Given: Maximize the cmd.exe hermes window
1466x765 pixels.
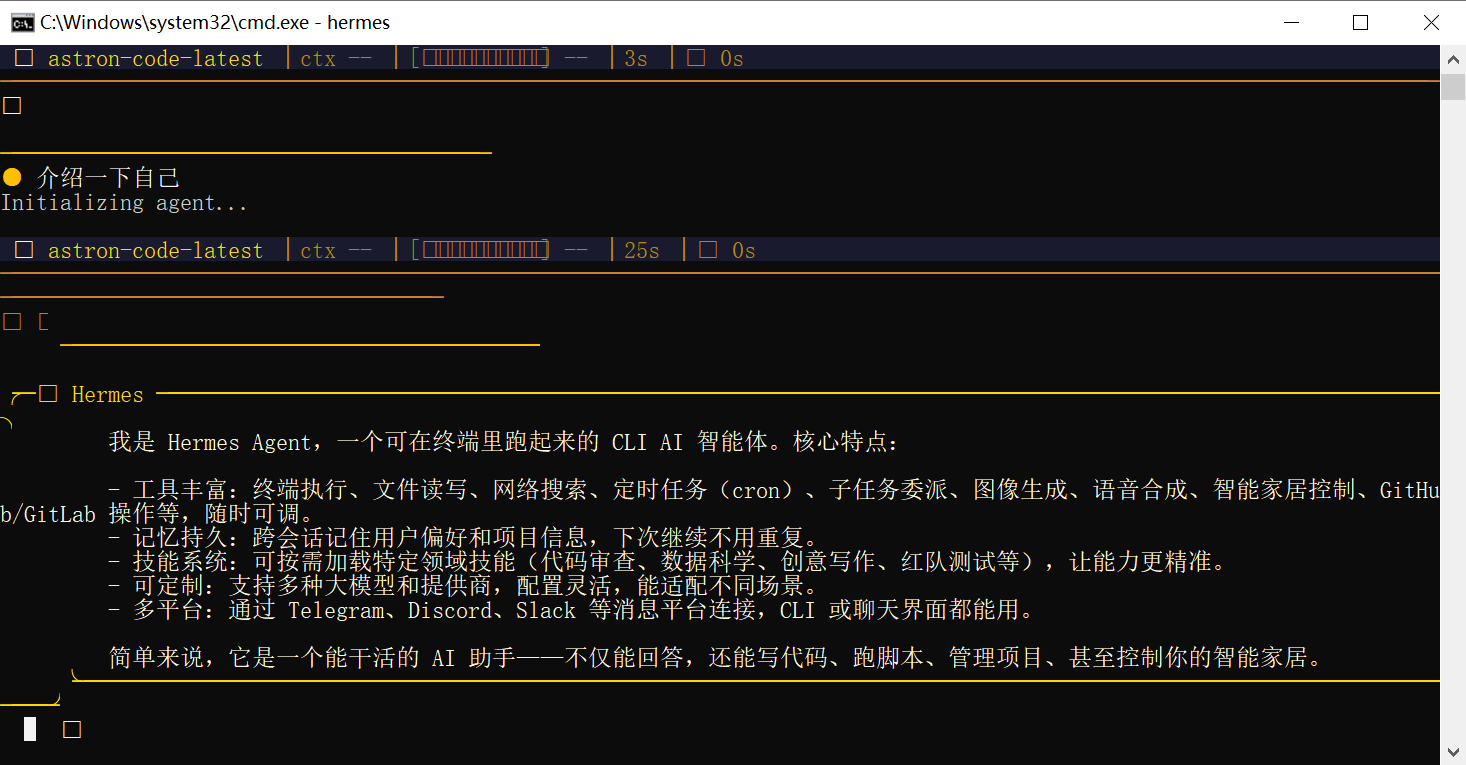Looking at the screenshot, I should point(1360,22).
